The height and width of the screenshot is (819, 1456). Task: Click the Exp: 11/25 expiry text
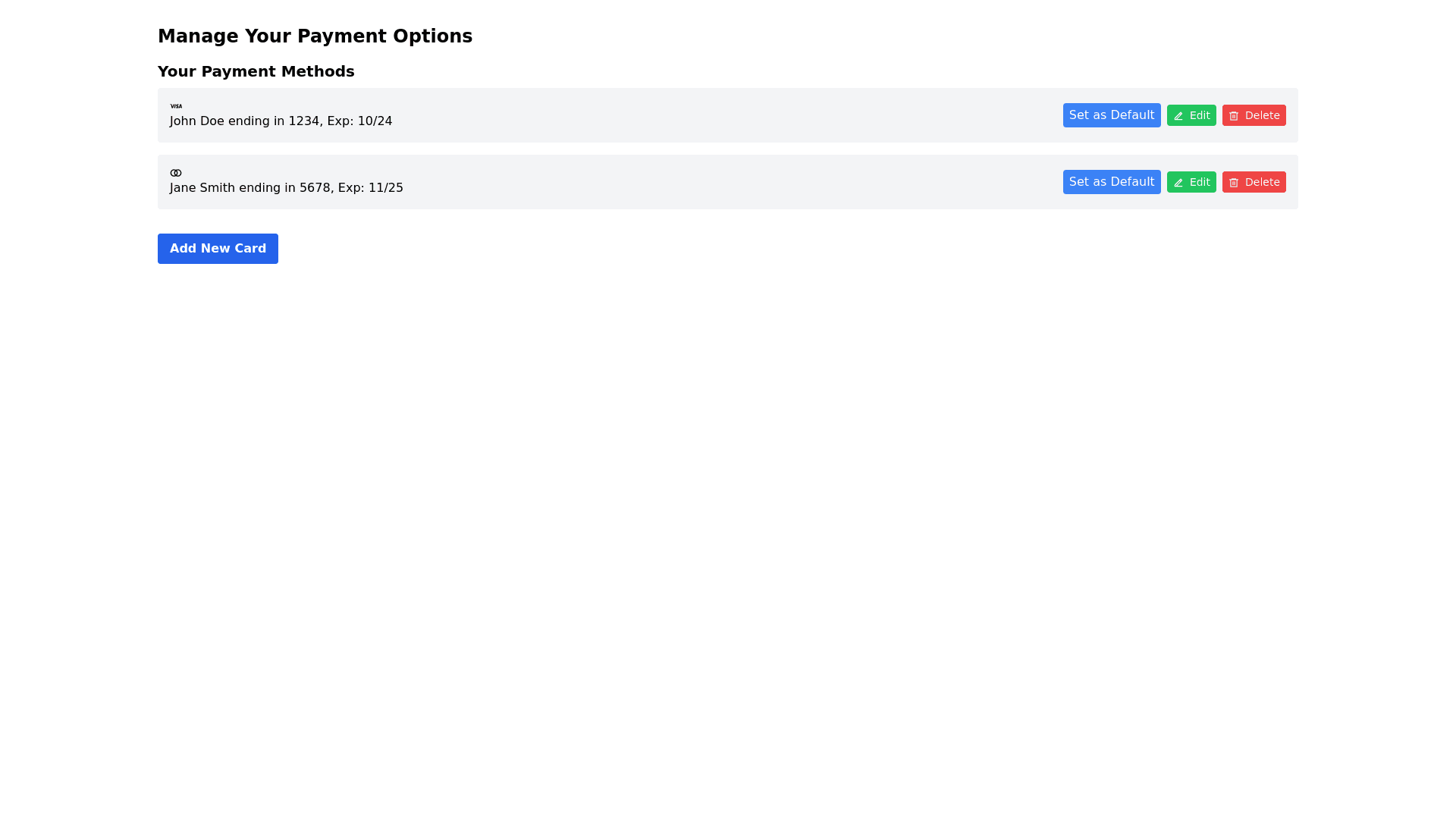[x=370, y=188]
